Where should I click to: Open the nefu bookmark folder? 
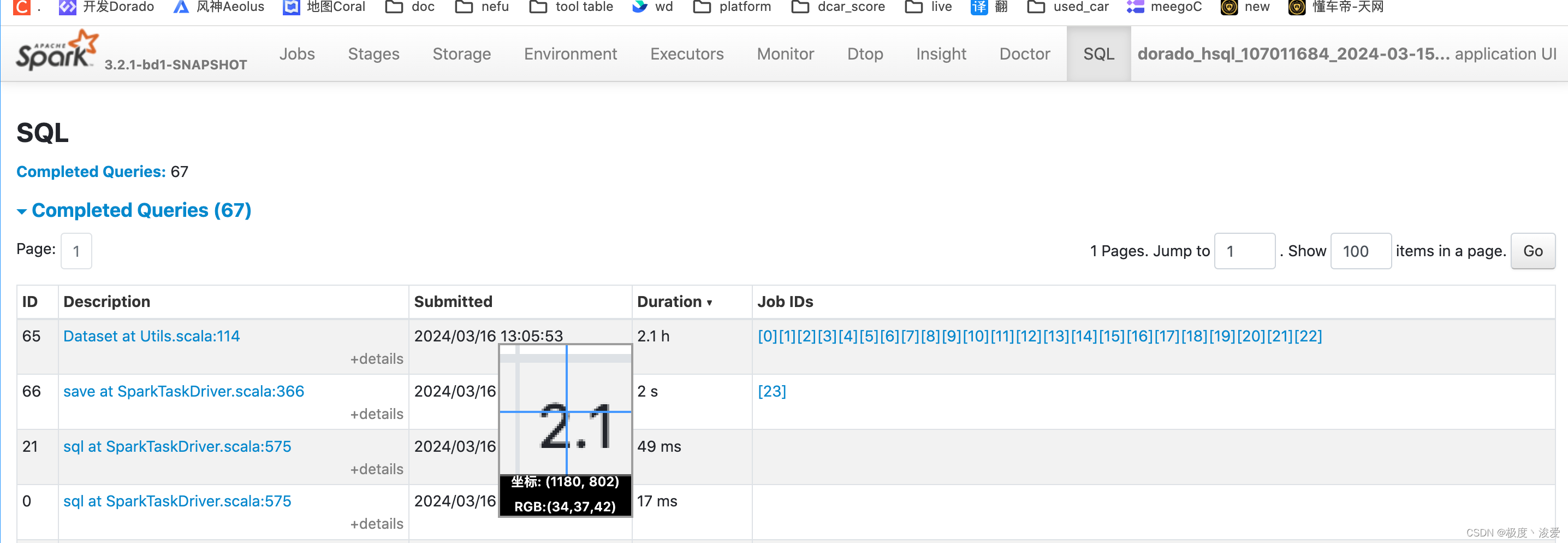[x=482, y=7]
